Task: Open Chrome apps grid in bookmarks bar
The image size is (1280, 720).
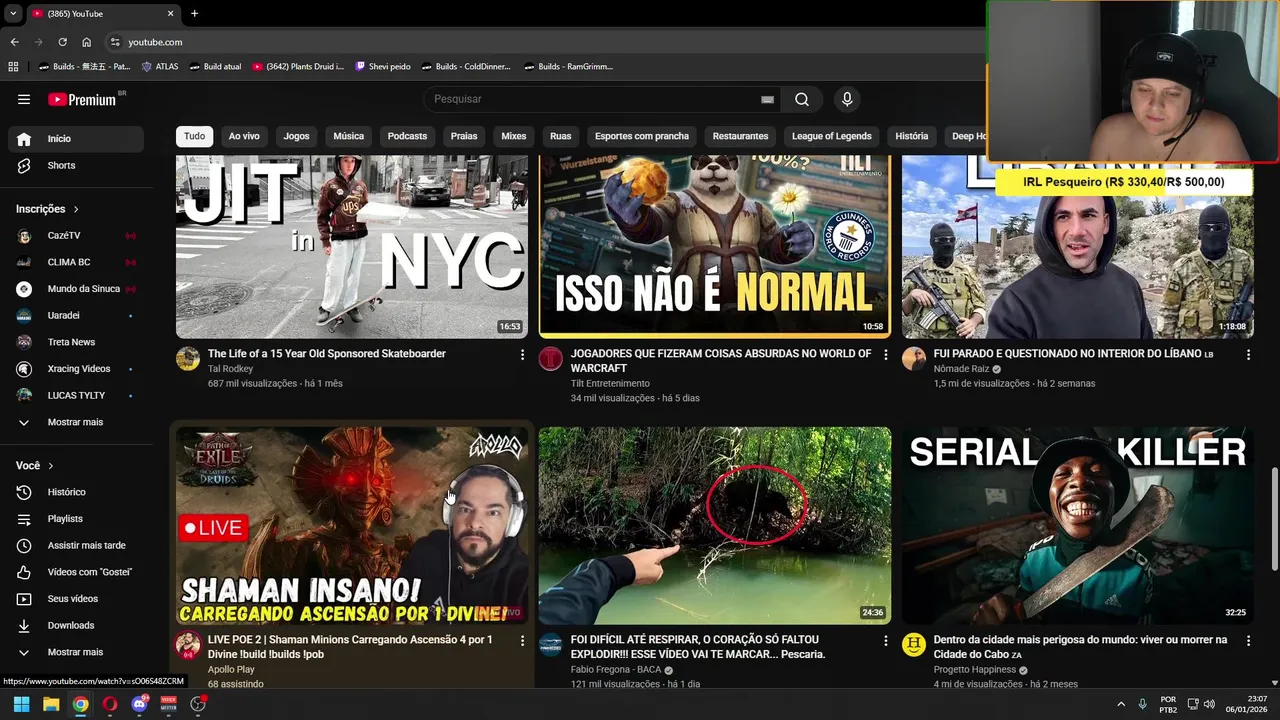Action: coord(13,67)
